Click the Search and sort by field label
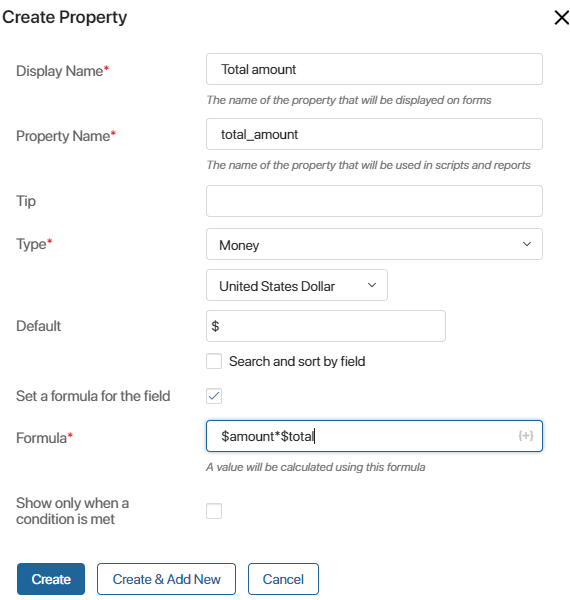Image resolution: width=570 pixels, height=600 pixels. click(x=297, y=361)
